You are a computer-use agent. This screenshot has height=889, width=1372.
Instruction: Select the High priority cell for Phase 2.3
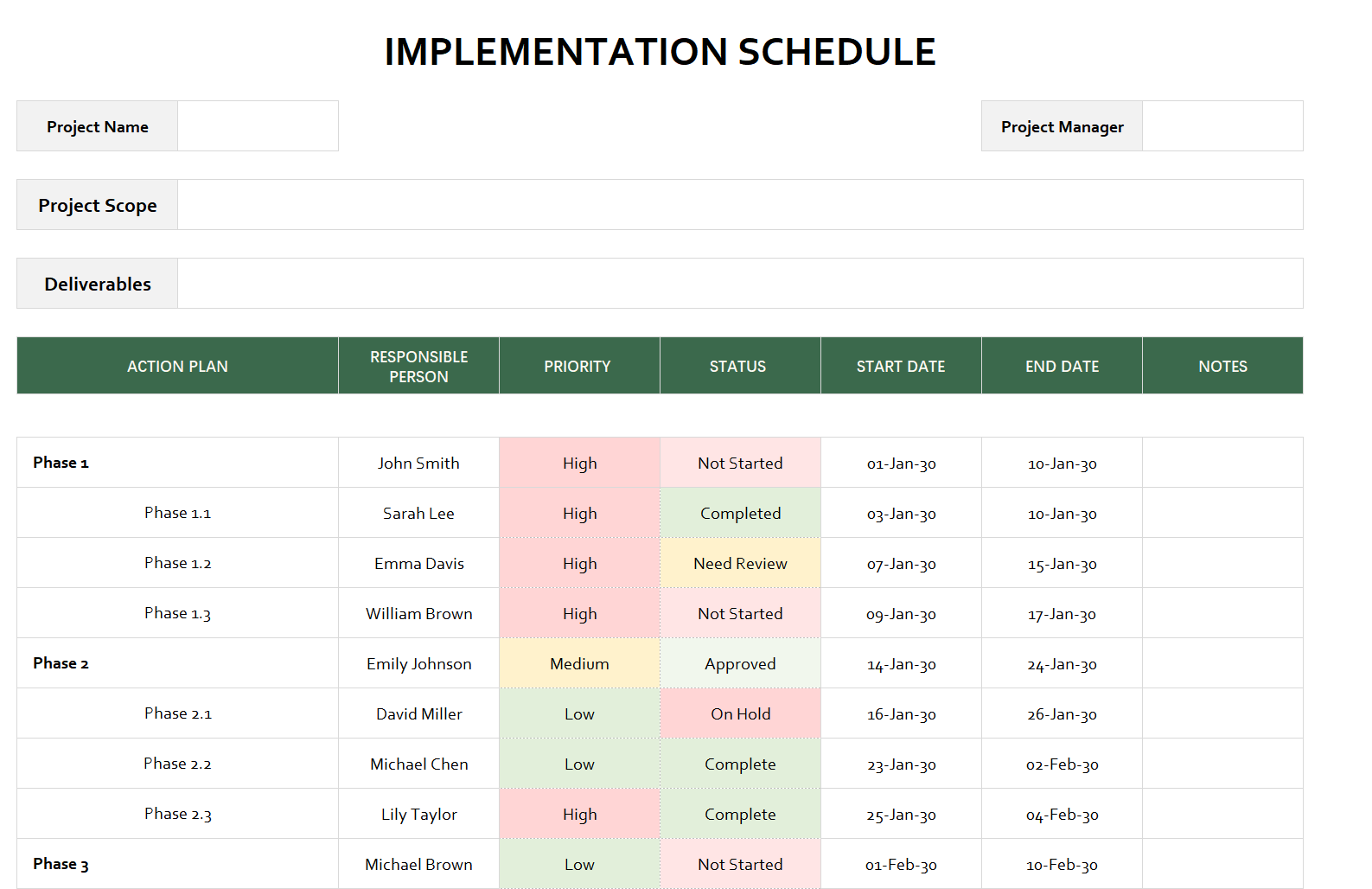(x=579, y=814)
